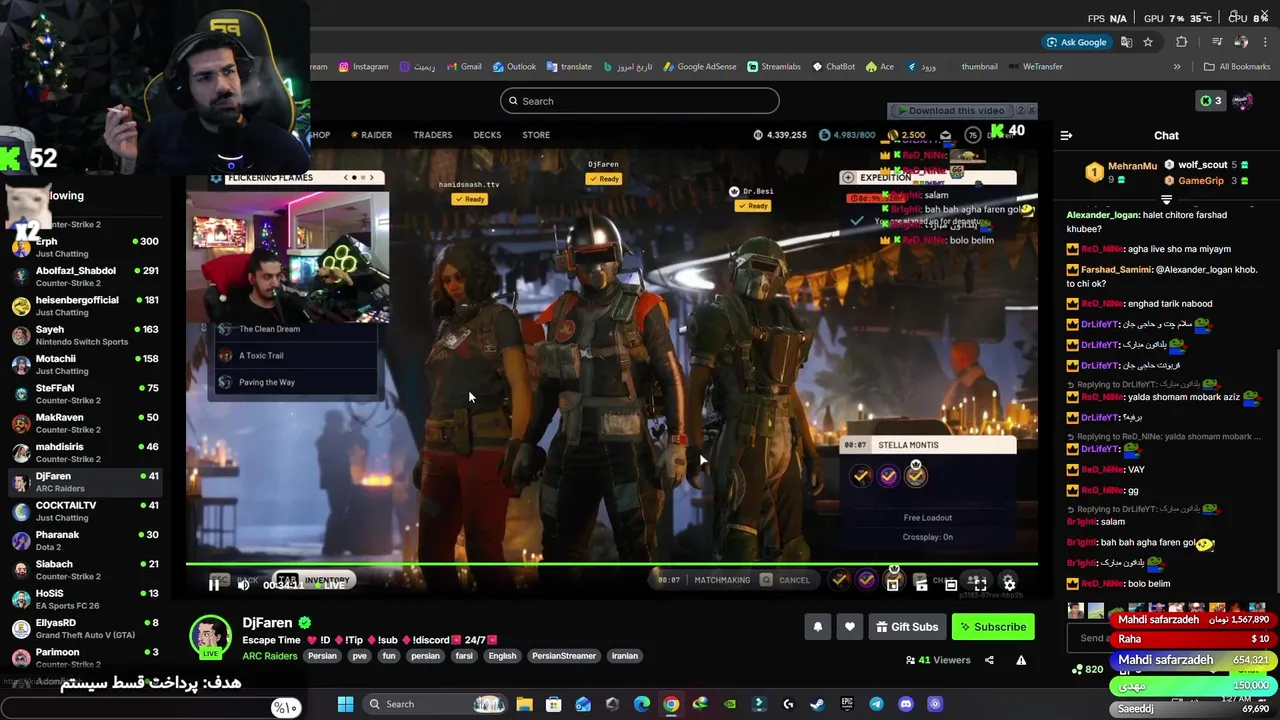Click the Ask Google button in address bar
The height and width of the screenshot is (720, 1280).
point(1076,42)
